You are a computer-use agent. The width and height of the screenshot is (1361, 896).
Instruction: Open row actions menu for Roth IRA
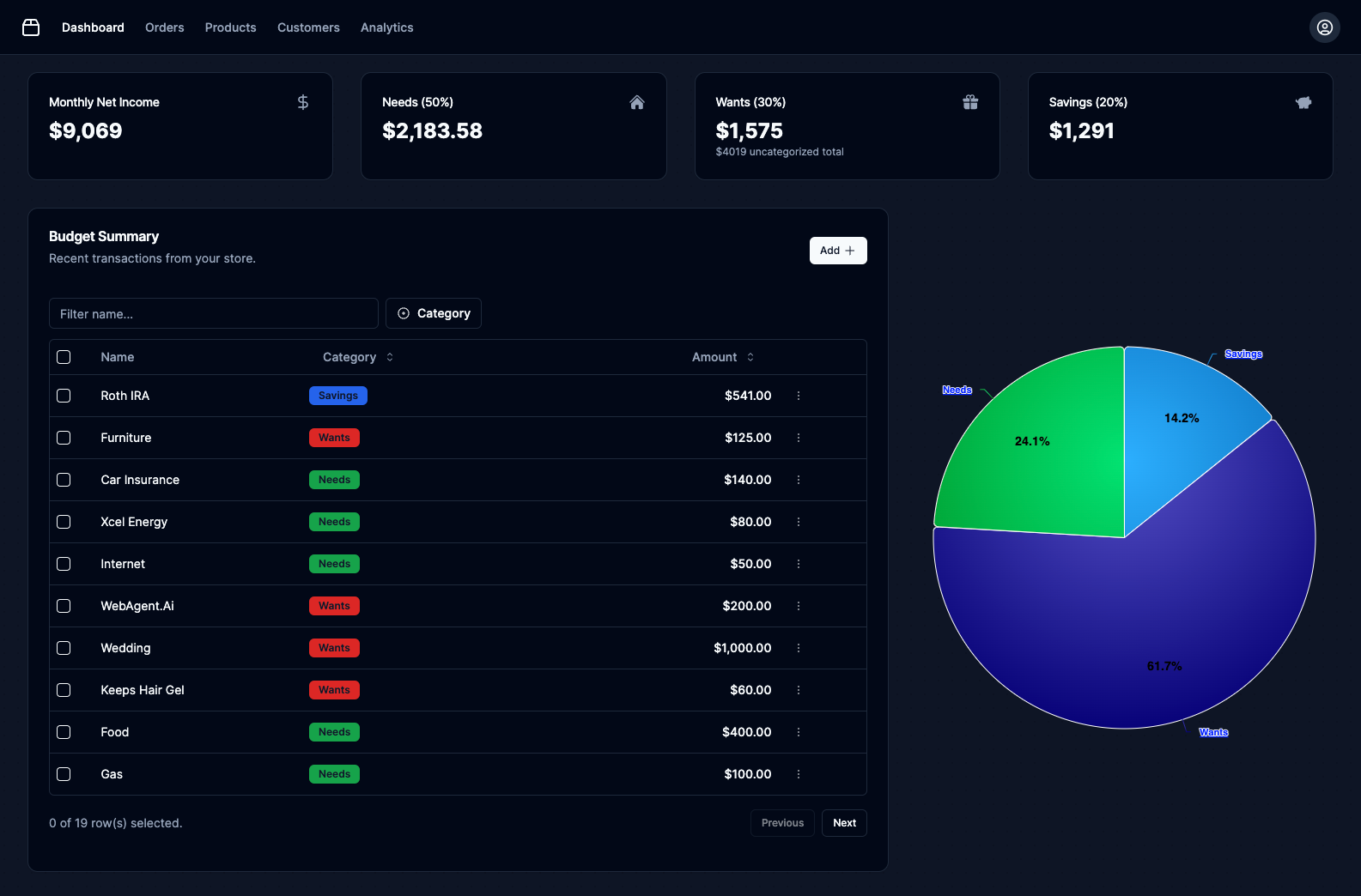(x=799, y=396)
